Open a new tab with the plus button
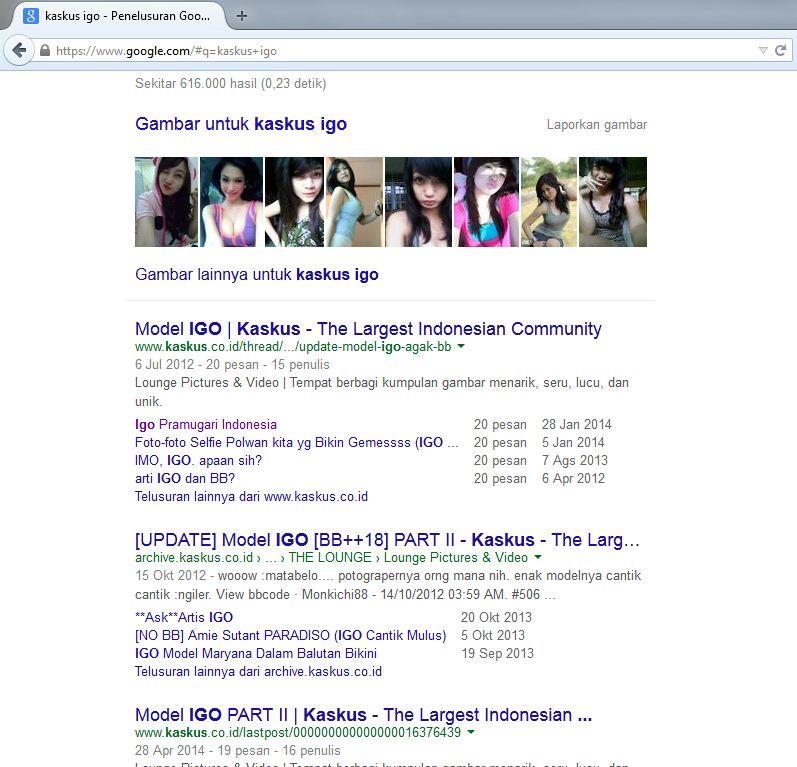 pos(242,16)
